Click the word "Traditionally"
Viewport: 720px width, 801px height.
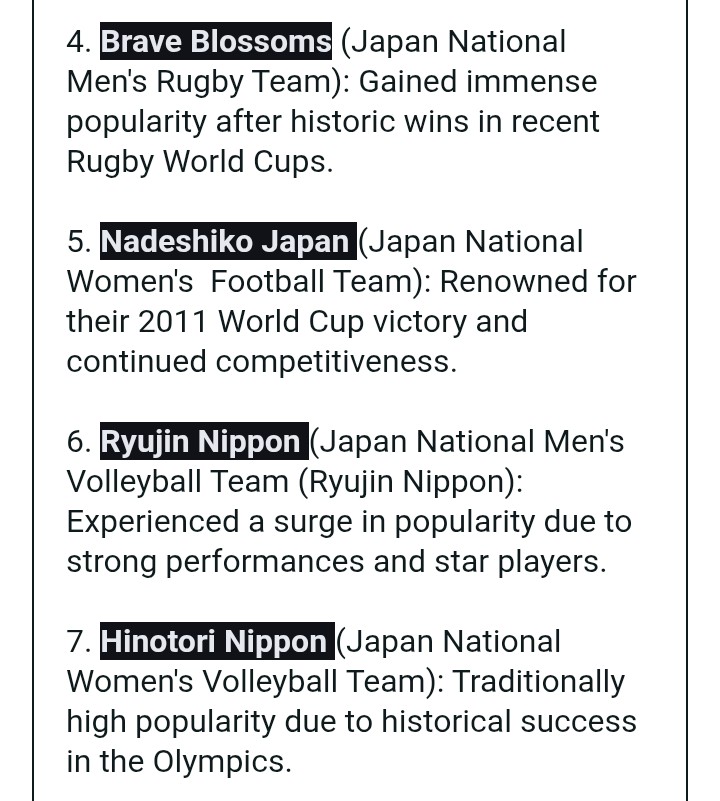pyautogui.click(x=538, y=681)
